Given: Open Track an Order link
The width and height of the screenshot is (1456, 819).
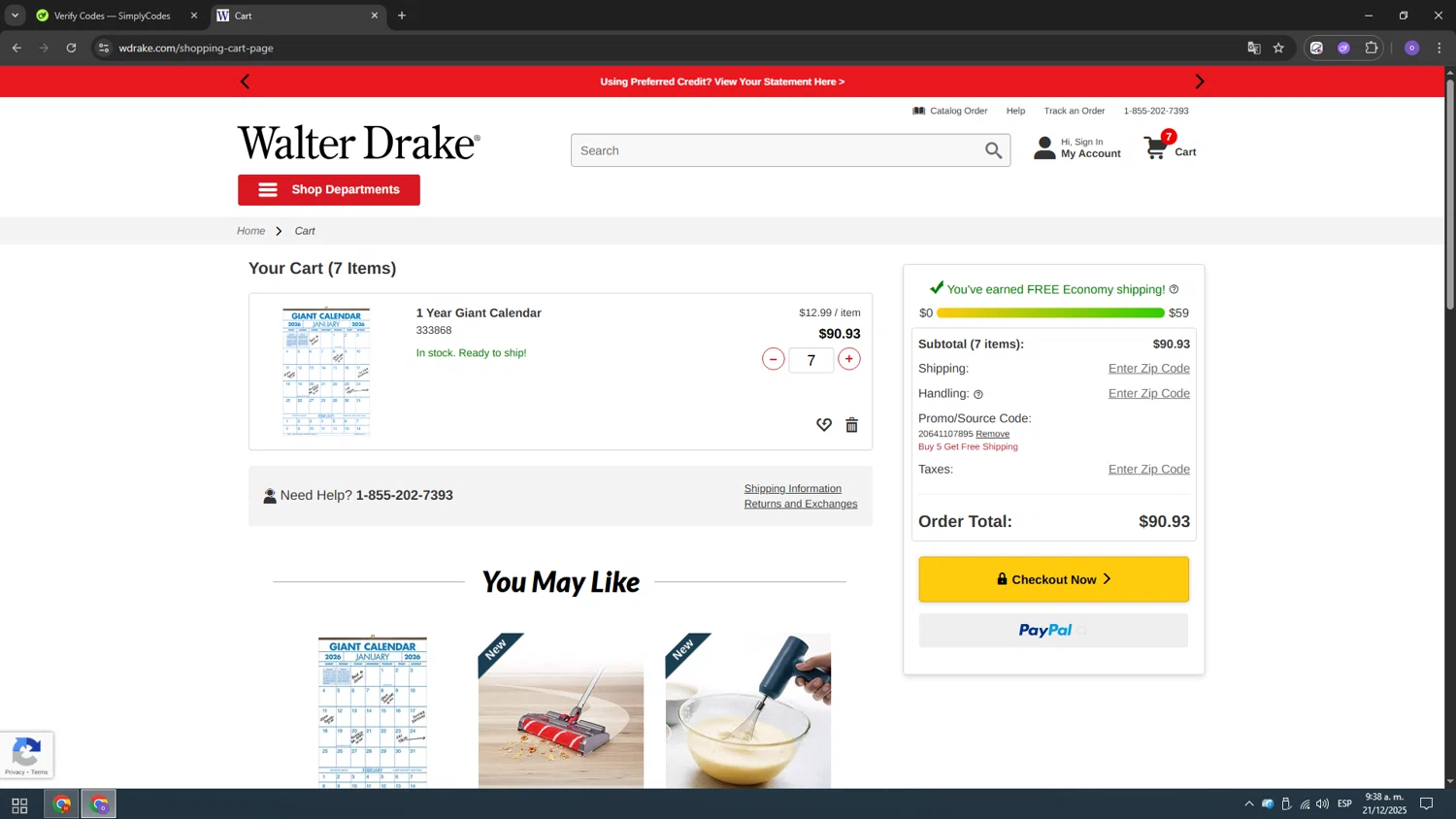Looking at the screenshot, I should click(1074, 111).
